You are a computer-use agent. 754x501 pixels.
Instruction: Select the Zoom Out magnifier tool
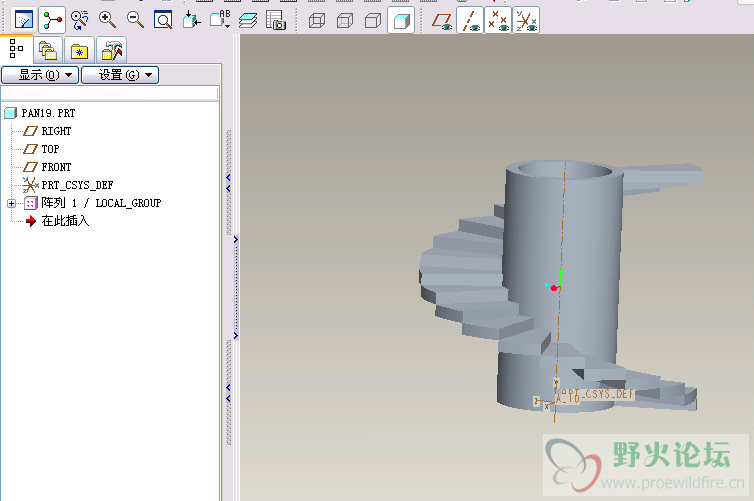coord(135,20)
